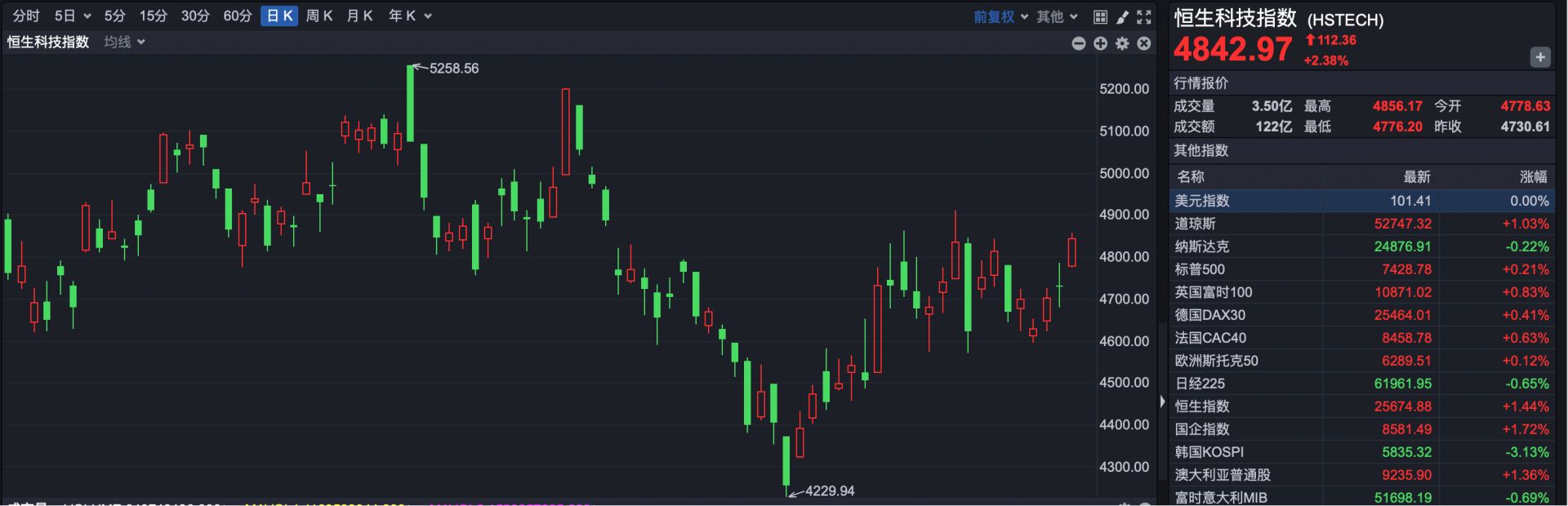Select the 日K daily candlestick tab
The width and height of the screenshot is (1568, 506).
coord(279,16)
